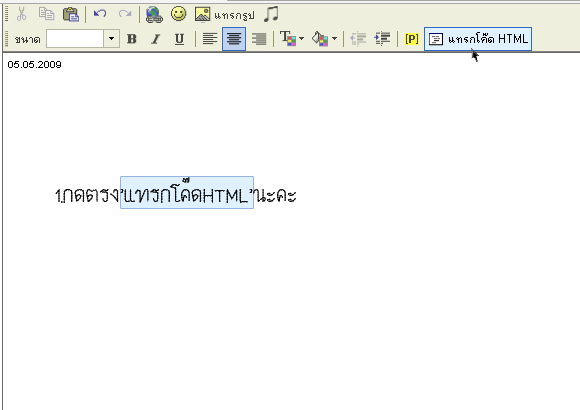Click the Paste clipboard icon

point(71,14)
